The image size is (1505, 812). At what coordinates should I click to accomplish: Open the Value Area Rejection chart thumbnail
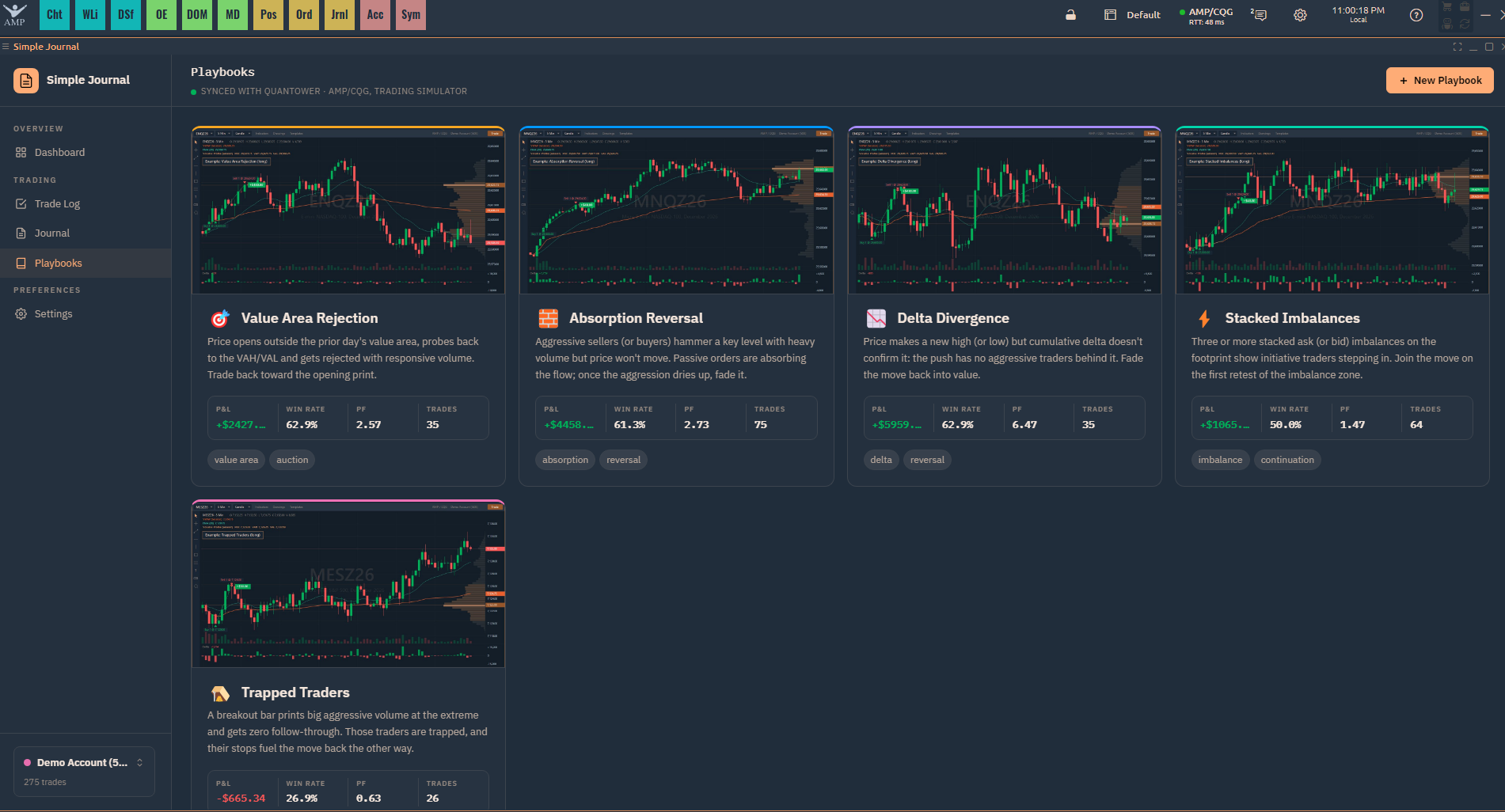point(348,211)
